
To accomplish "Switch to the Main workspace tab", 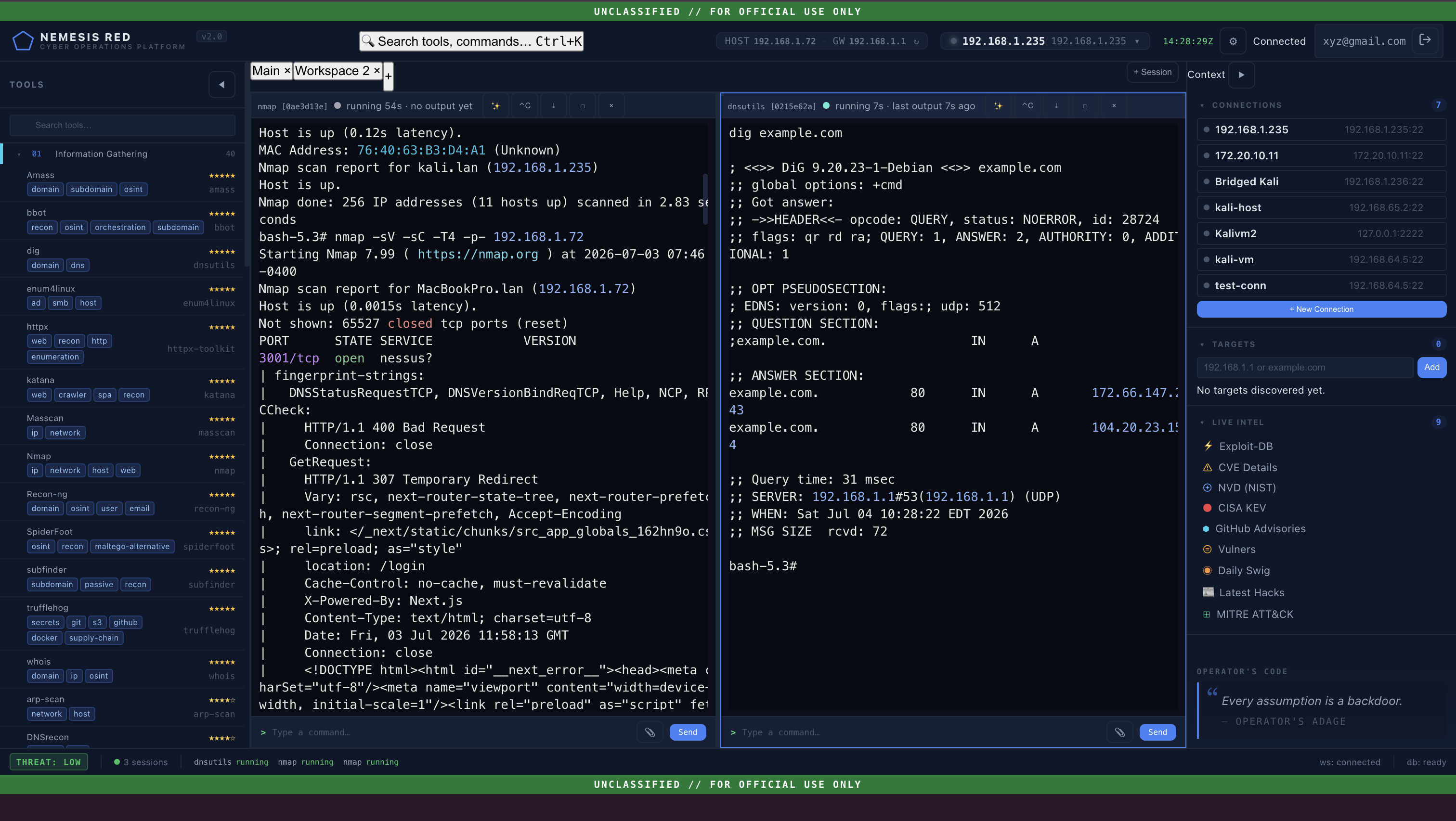I will 266,71.
